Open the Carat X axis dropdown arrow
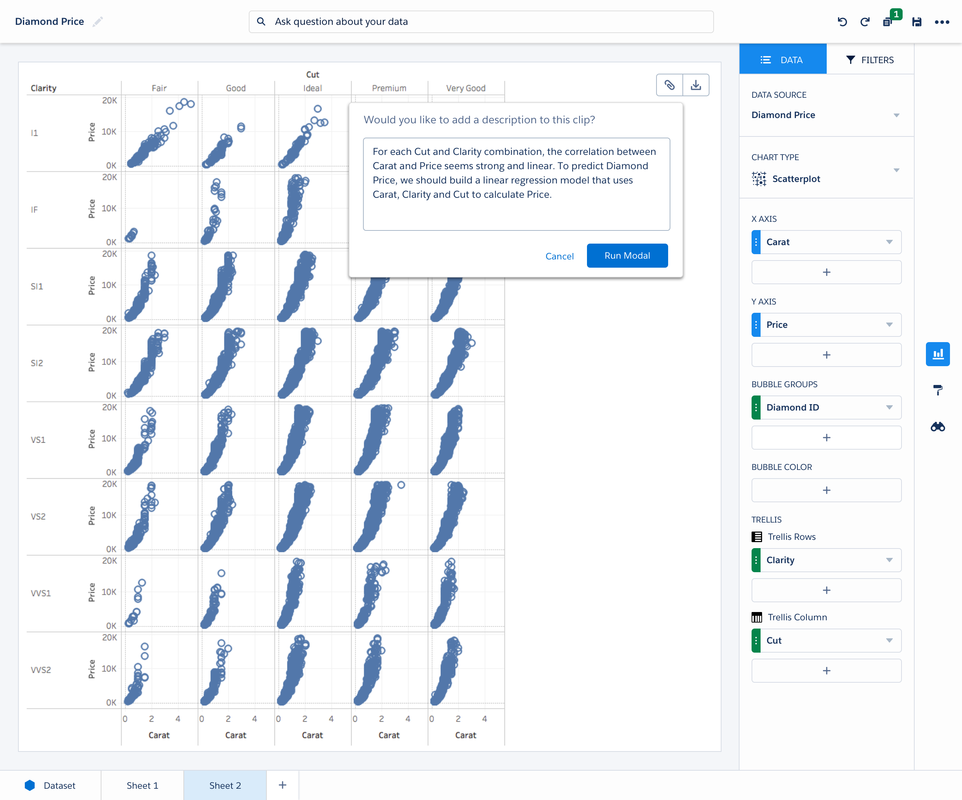The image size is (962, 800). (x=889, y=242)
